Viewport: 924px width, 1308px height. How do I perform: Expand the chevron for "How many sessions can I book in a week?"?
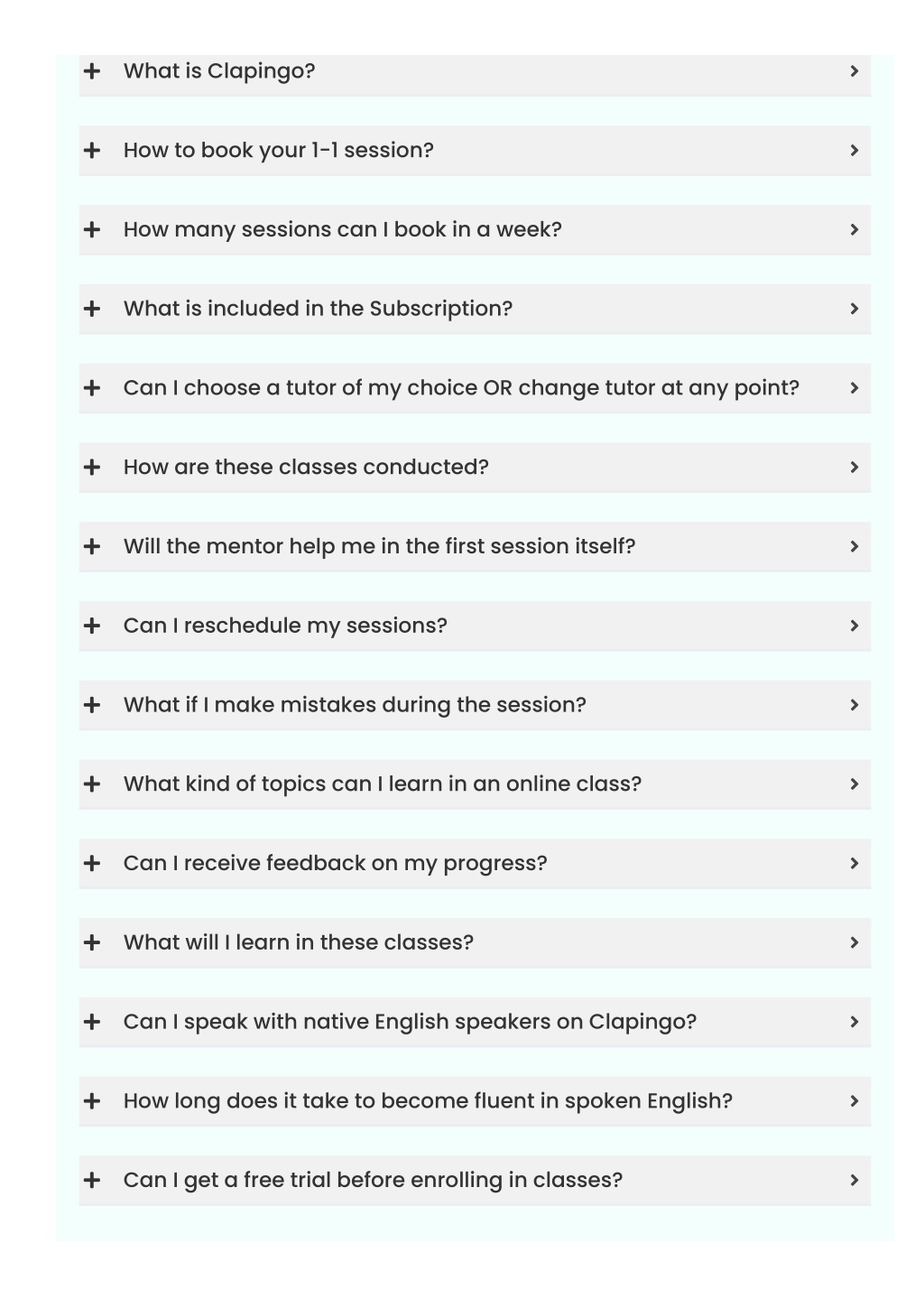click(x=854, y=229)
